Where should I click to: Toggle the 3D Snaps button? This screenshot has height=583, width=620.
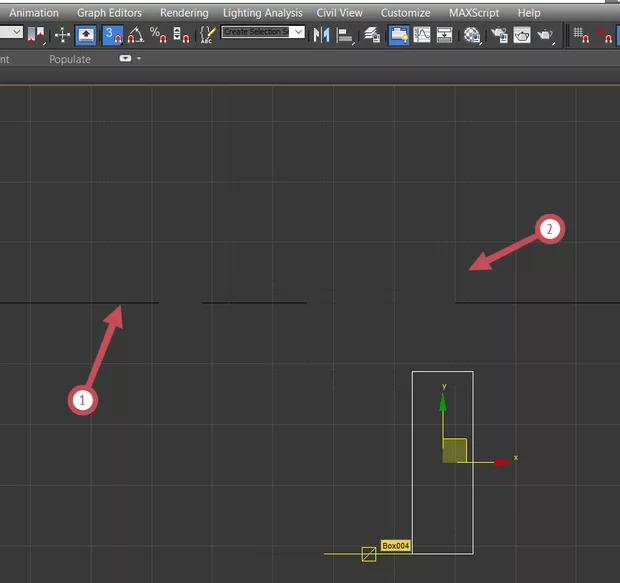(x=111, y=34)
